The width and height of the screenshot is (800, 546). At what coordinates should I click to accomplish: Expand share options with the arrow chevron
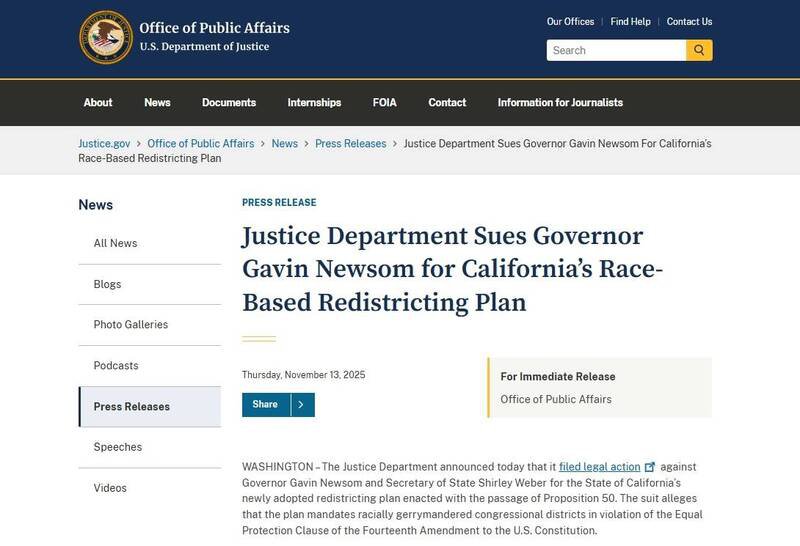(302, 404)
